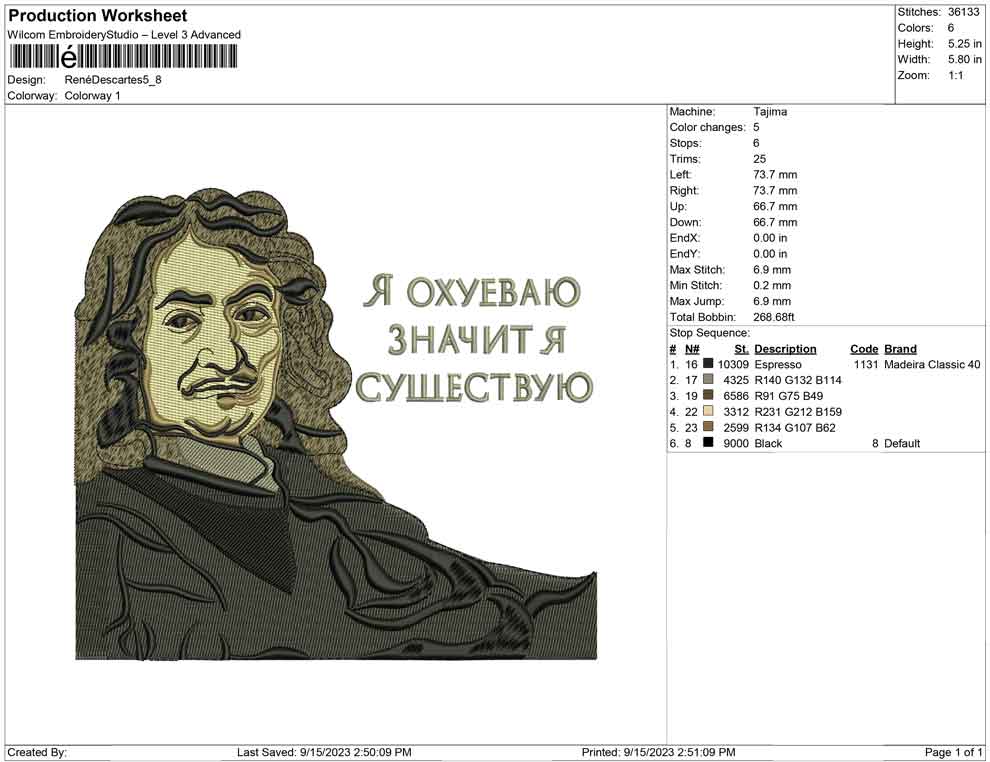
Task: Click the 'St.' column header
Action: 742,348
